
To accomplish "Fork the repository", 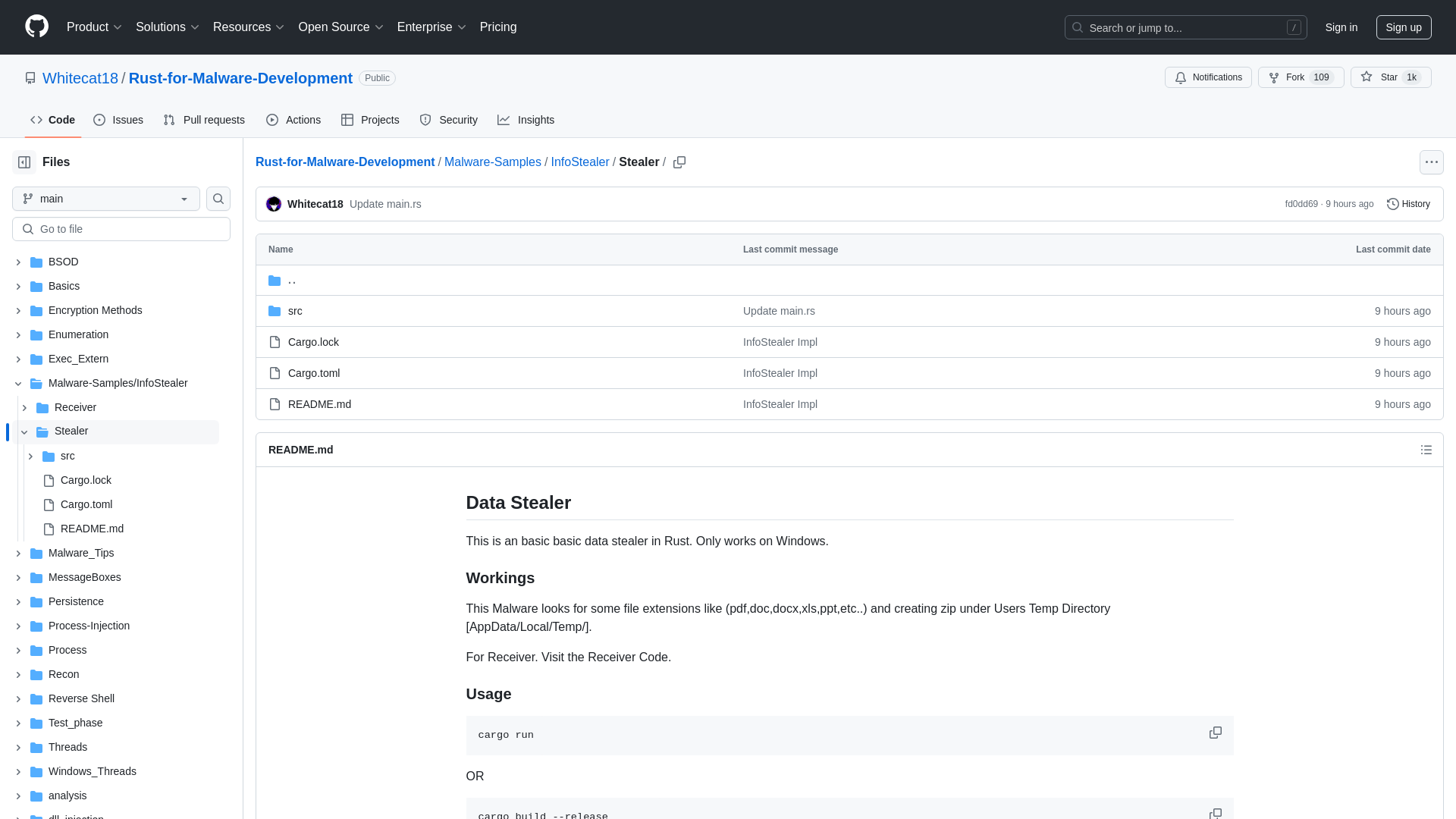I will [1301, 77].
